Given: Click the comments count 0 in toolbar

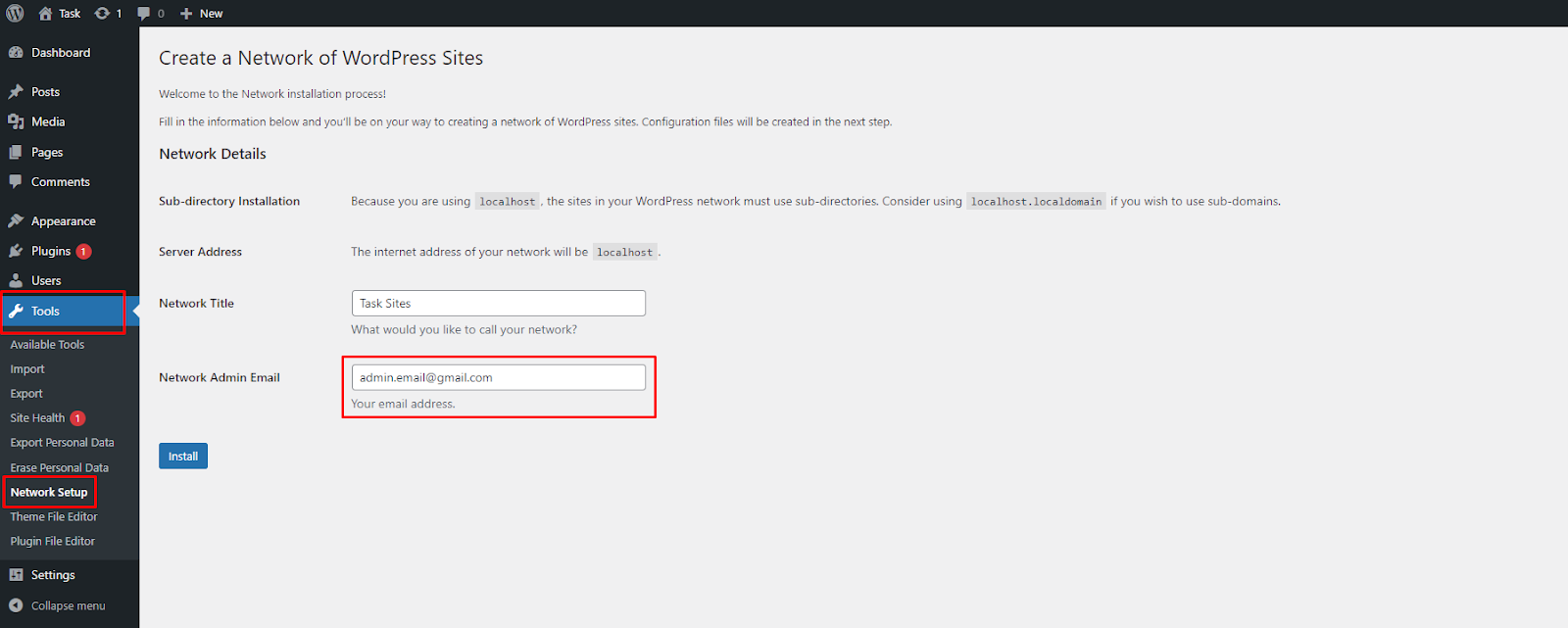Looking at the screenshot, I should pyautogui.click(x=161, y=14).
